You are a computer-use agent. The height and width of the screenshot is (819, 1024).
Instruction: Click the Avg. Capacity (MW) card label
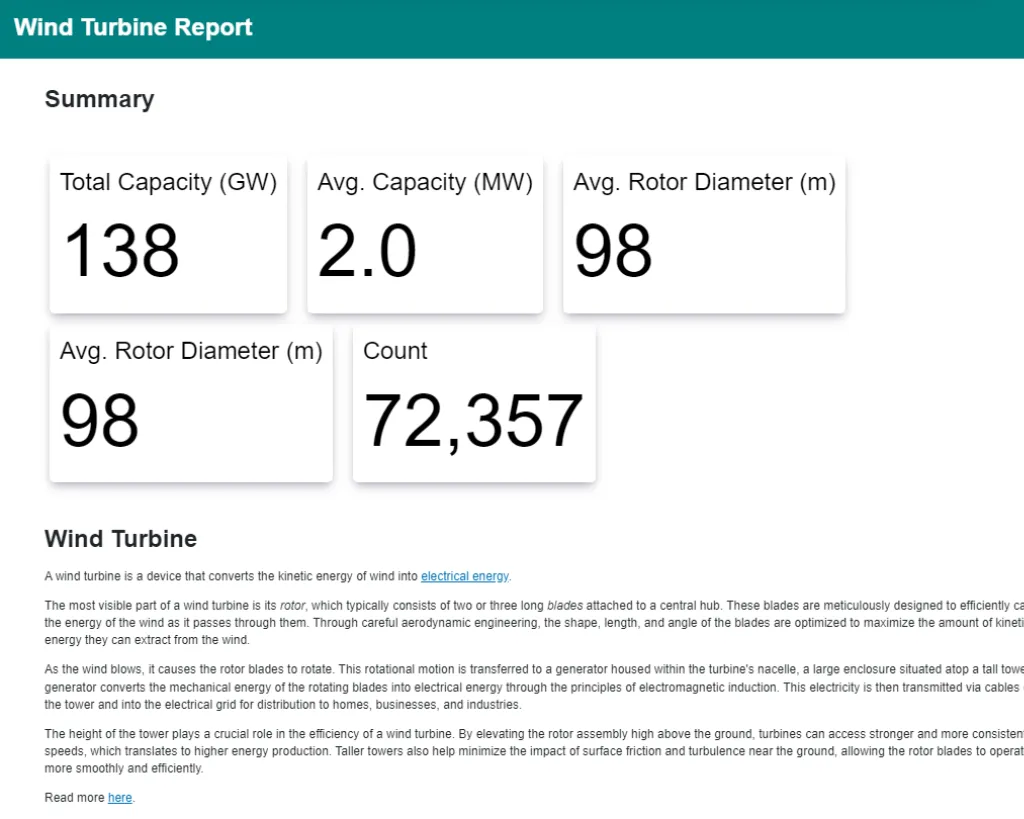(x=425, y=182)
